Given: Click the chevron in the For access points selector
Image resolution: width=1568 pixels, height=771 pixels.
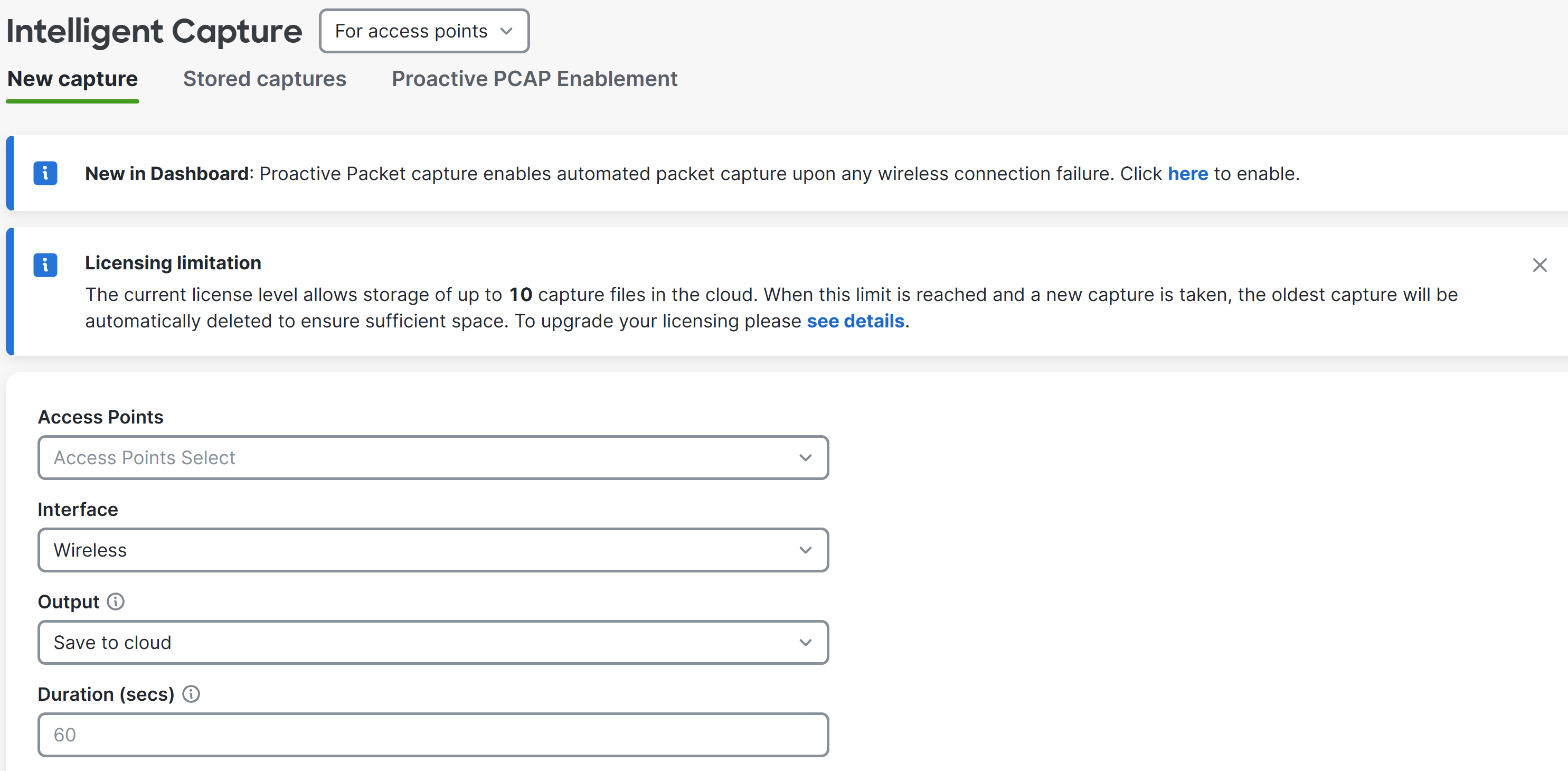Looking at the screenshot, I should click(506, 31).
